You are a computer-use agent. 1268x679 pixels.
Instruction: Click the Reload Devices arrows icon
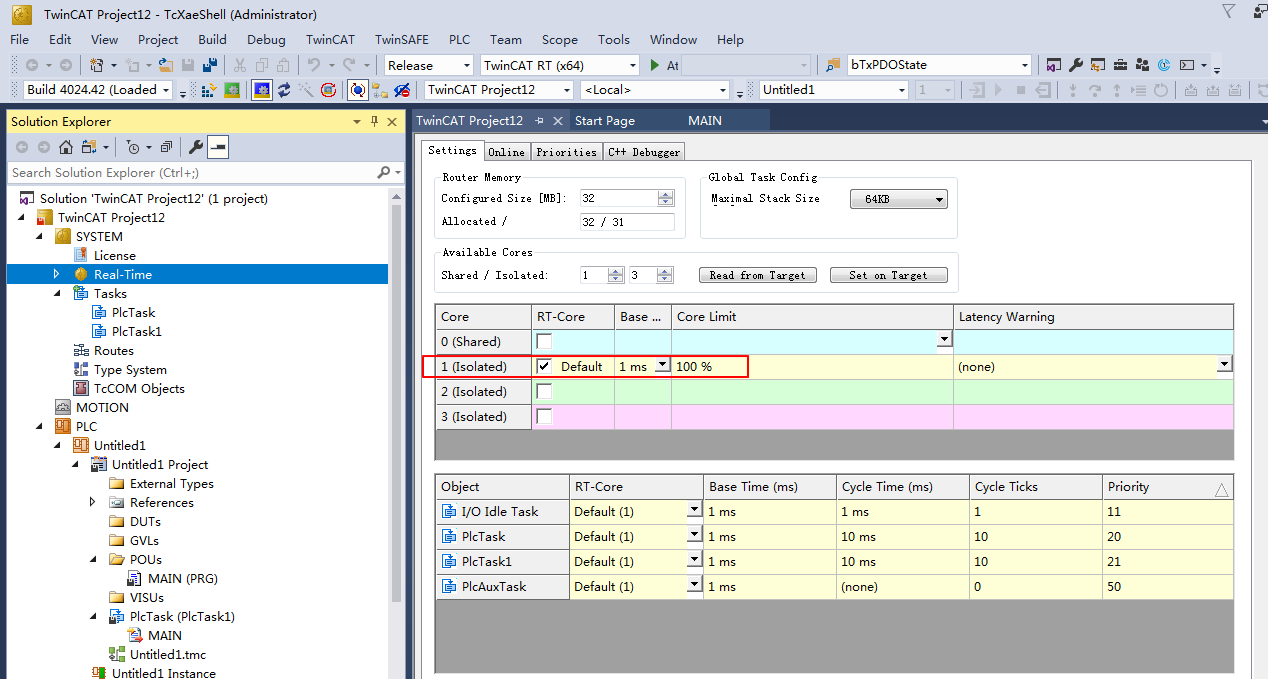284,90
